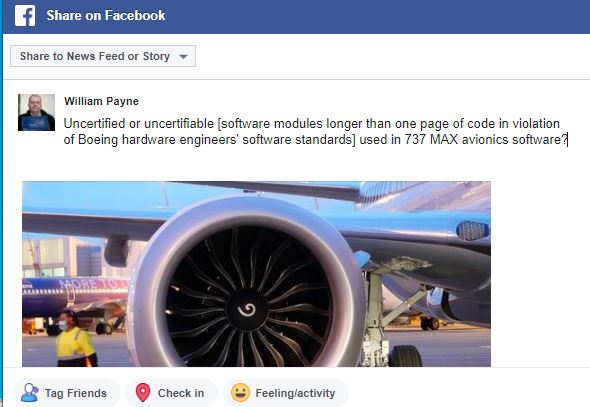Click the text end after software?
This screenshot has width=590, height=407.
(567, 140)
